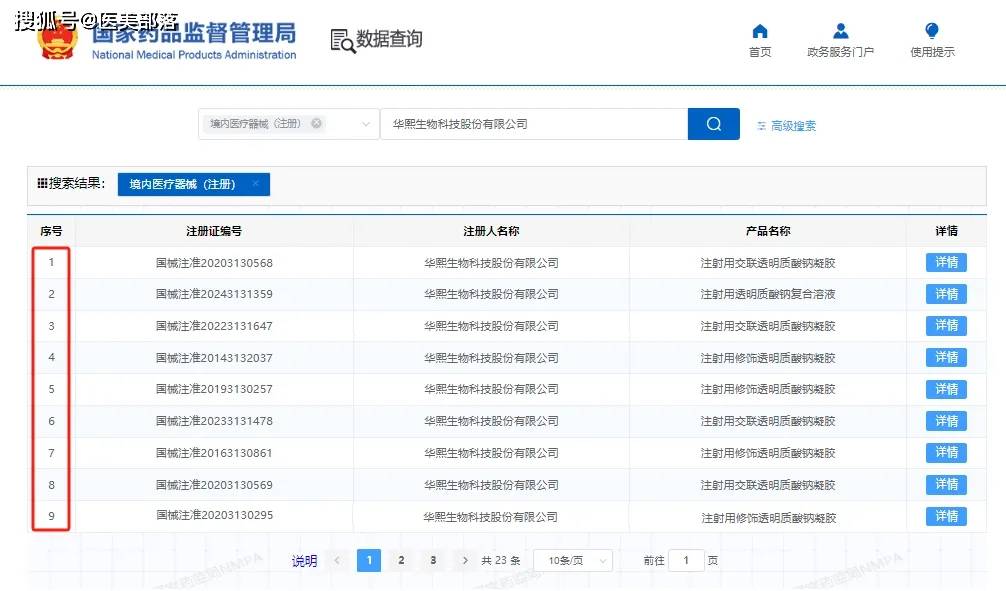The width and height of the screenshot is (1006, 591).
Task: Open 详情 for 国械注准20193130257
Action: (x=946, y=389)
